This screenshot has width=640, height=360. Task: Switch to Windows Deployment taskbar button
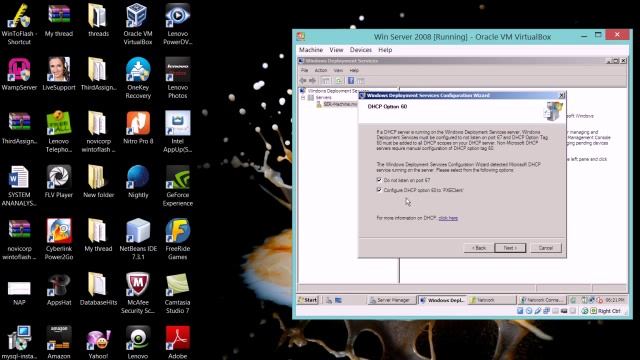pos(442,300)
